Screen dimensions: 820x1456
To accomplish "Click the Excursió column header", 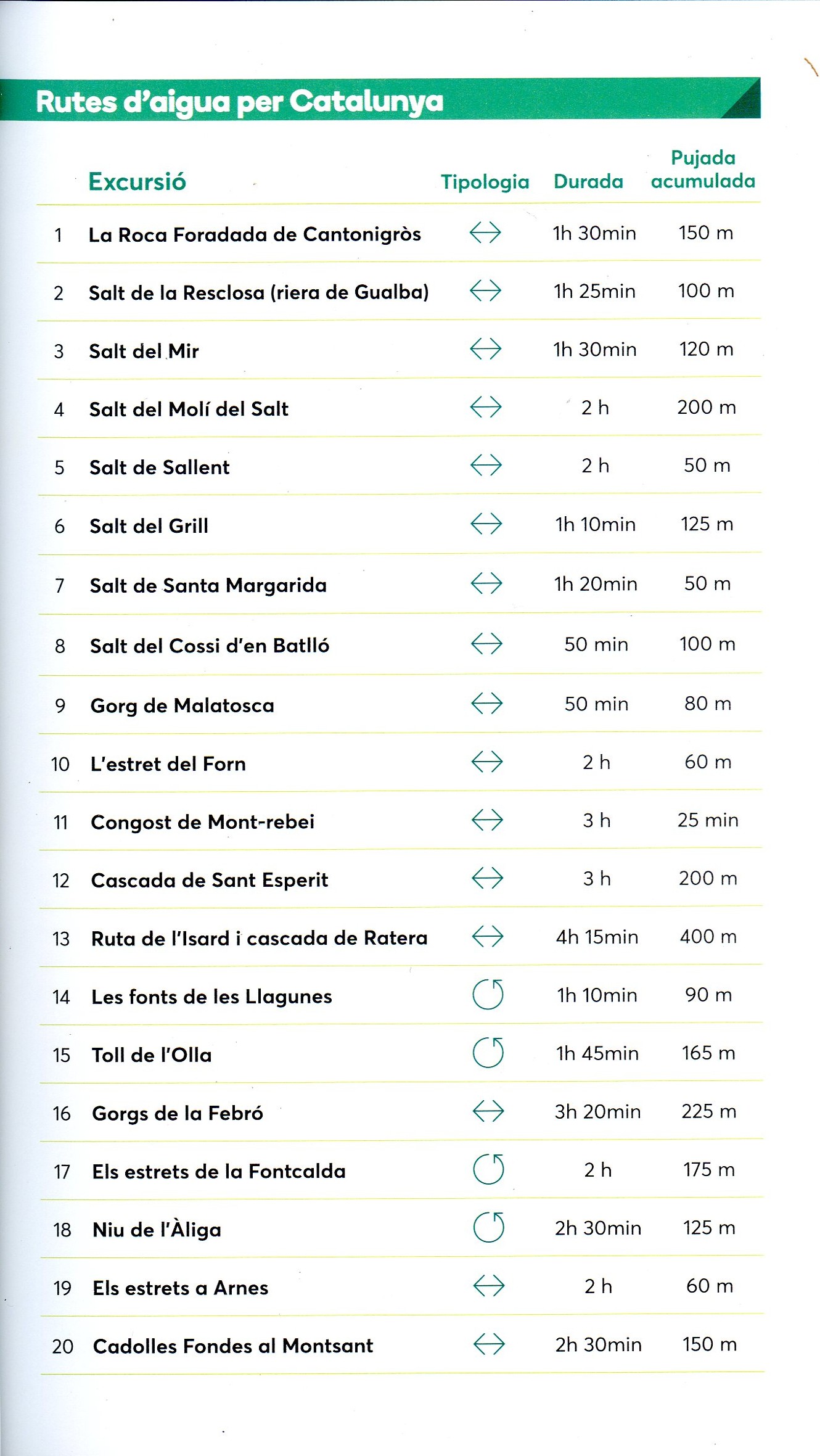I will tap(137, 182).
